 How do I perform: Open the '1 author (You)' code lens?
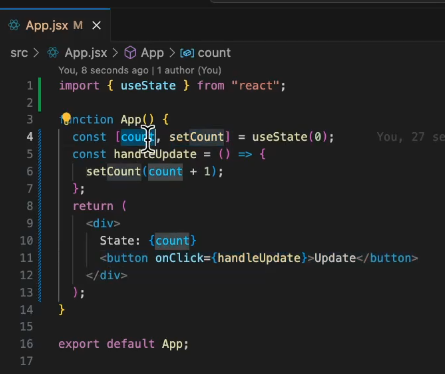click(189, 70)
